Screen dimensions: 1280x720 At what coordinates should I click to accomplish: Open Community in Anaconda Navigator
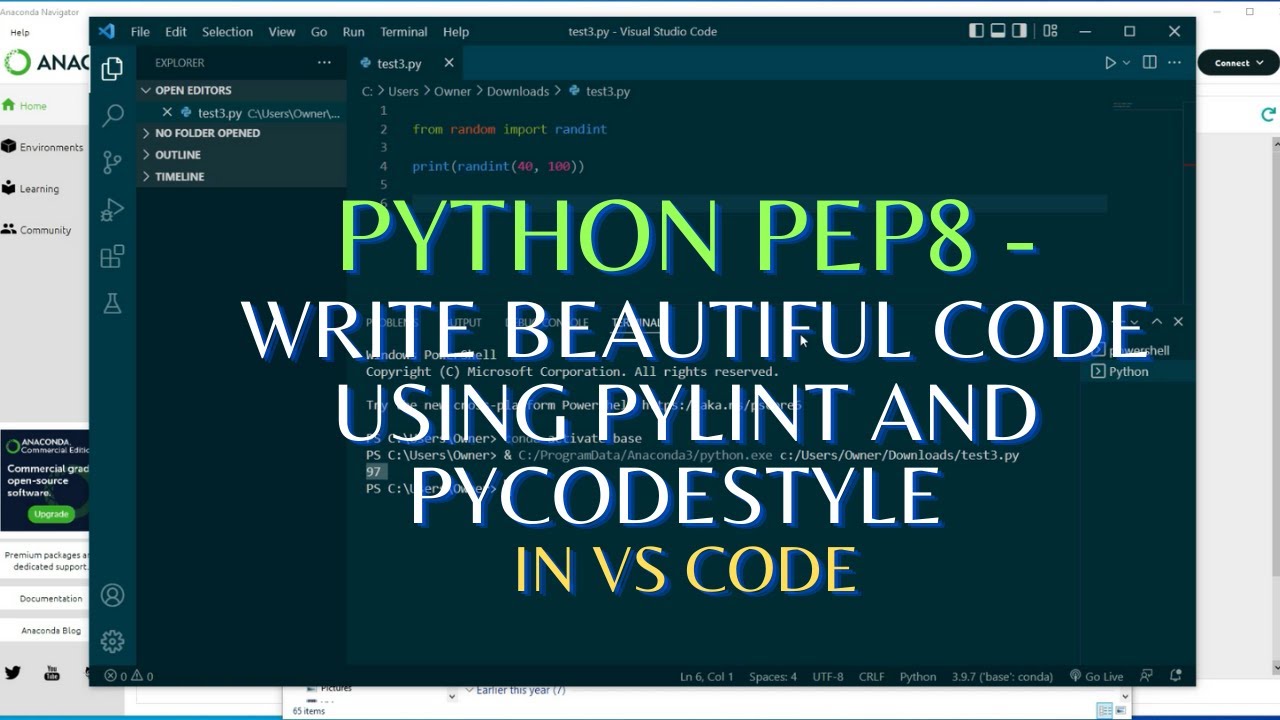[37, 229]
